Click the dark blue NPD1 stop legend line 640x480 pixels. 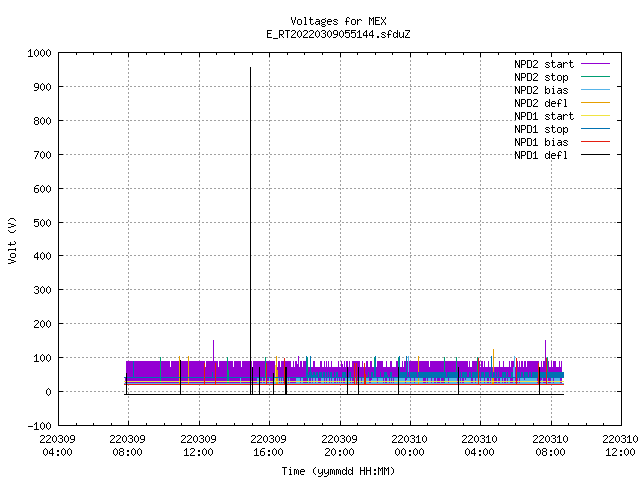596,129
